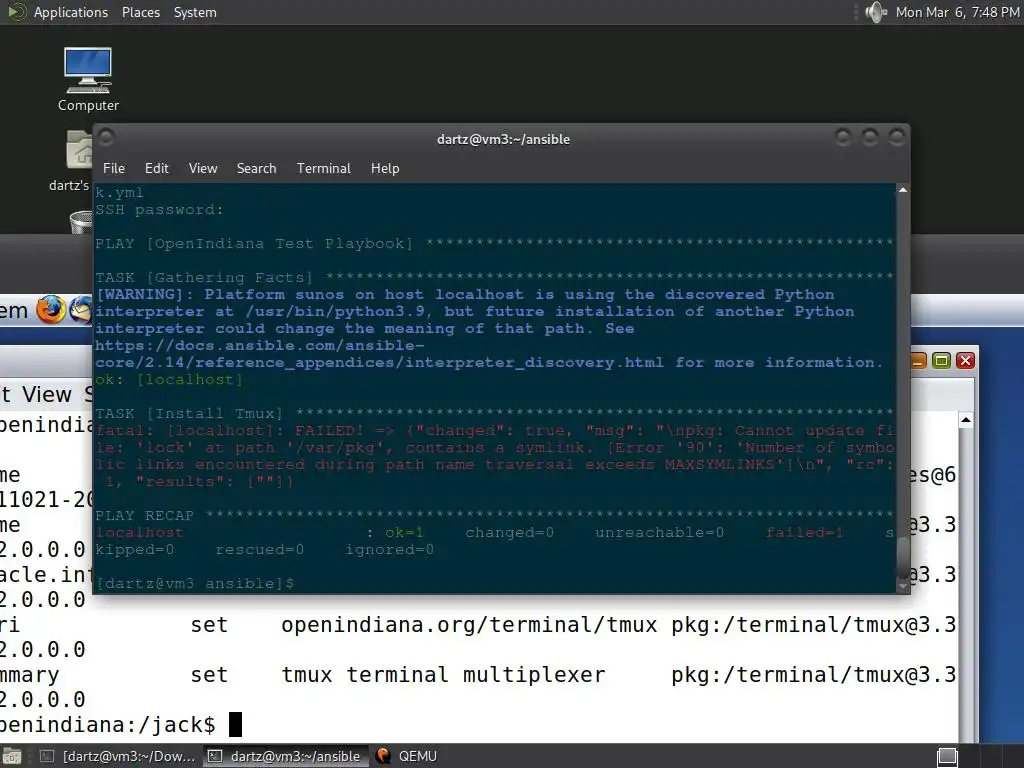Image resolution: width=1024 pixels, height=768 pixels.
Task: Click the 'fatal: [localhost]: FAILED!' text
Action: (x=229, y=430)
